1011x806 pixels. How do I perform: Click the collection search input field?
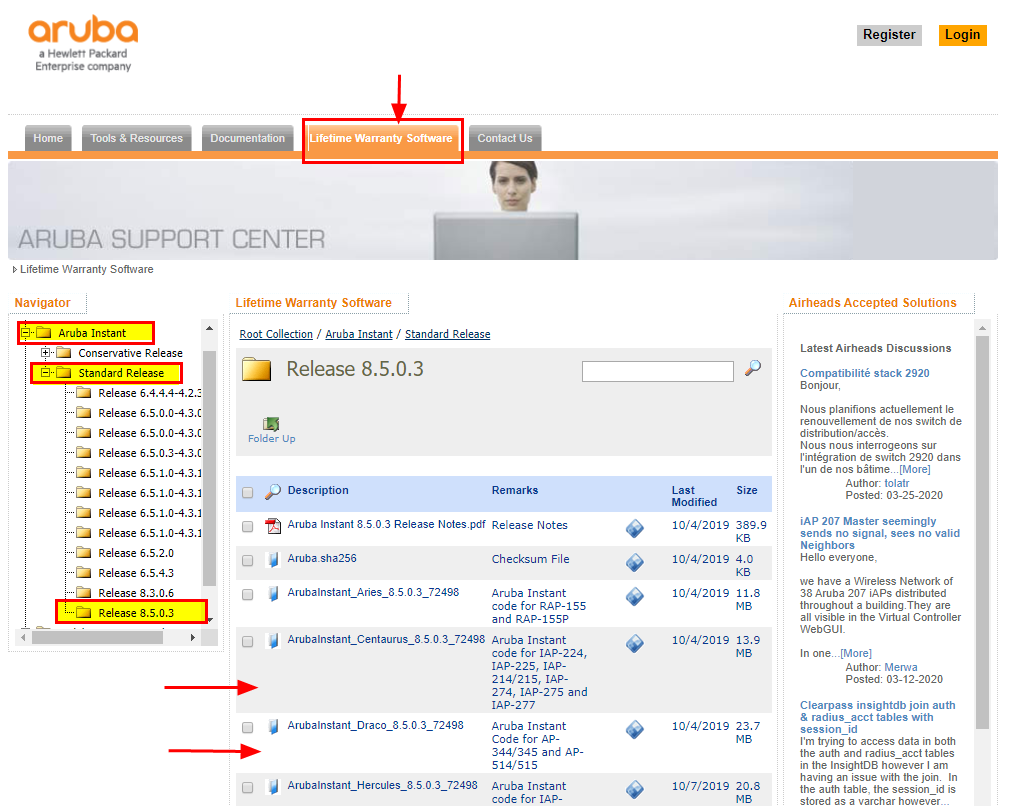pyautogui.click(x=658, y=371)
